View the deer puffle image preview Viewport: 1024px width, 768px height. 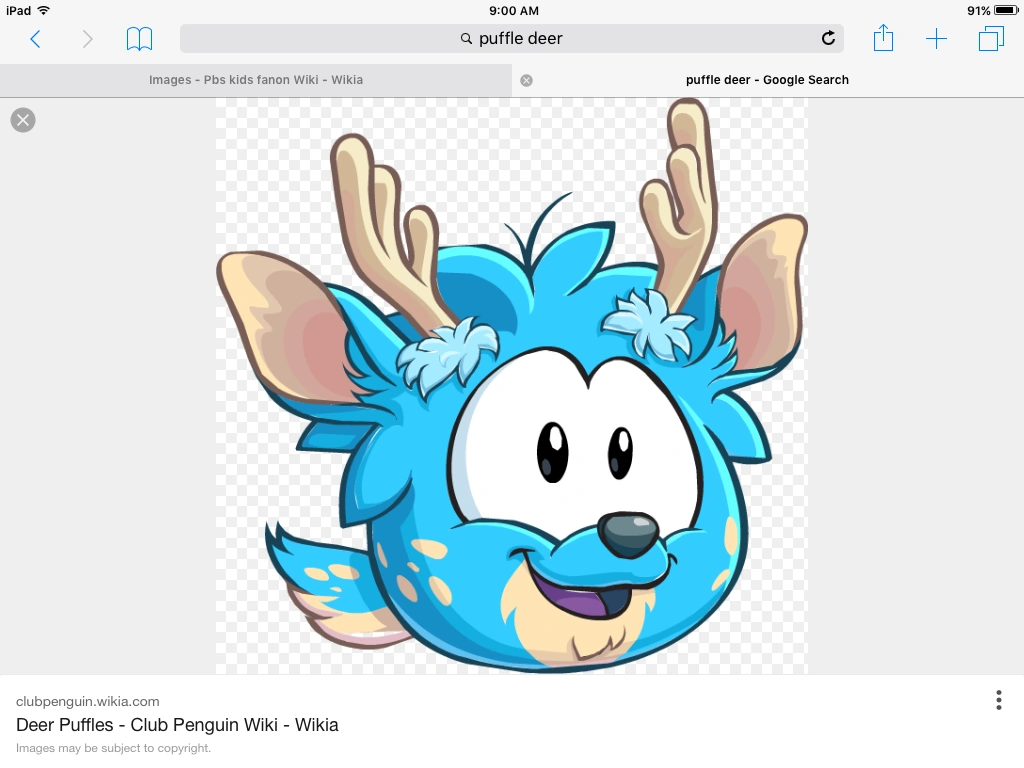point(511,390)
